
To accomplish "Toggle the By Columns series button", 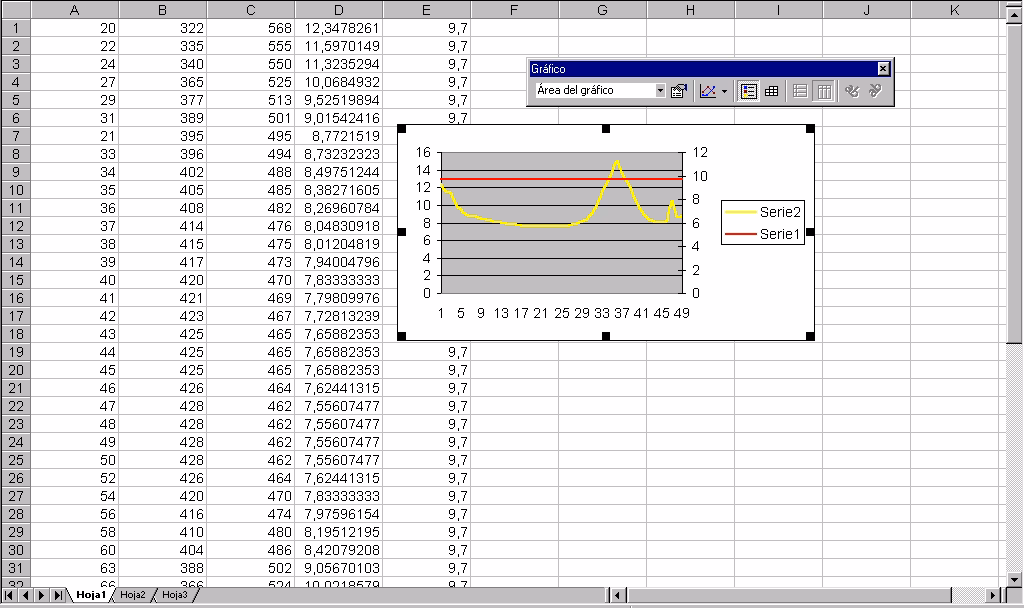I will [823, 91].
